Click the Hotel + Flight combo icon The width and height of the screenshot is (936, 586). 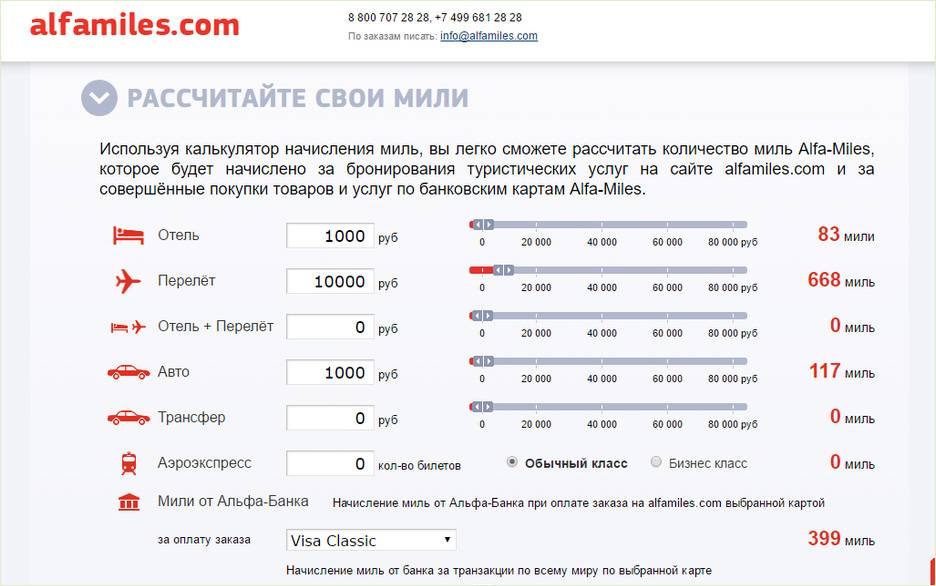click(128, 327)
